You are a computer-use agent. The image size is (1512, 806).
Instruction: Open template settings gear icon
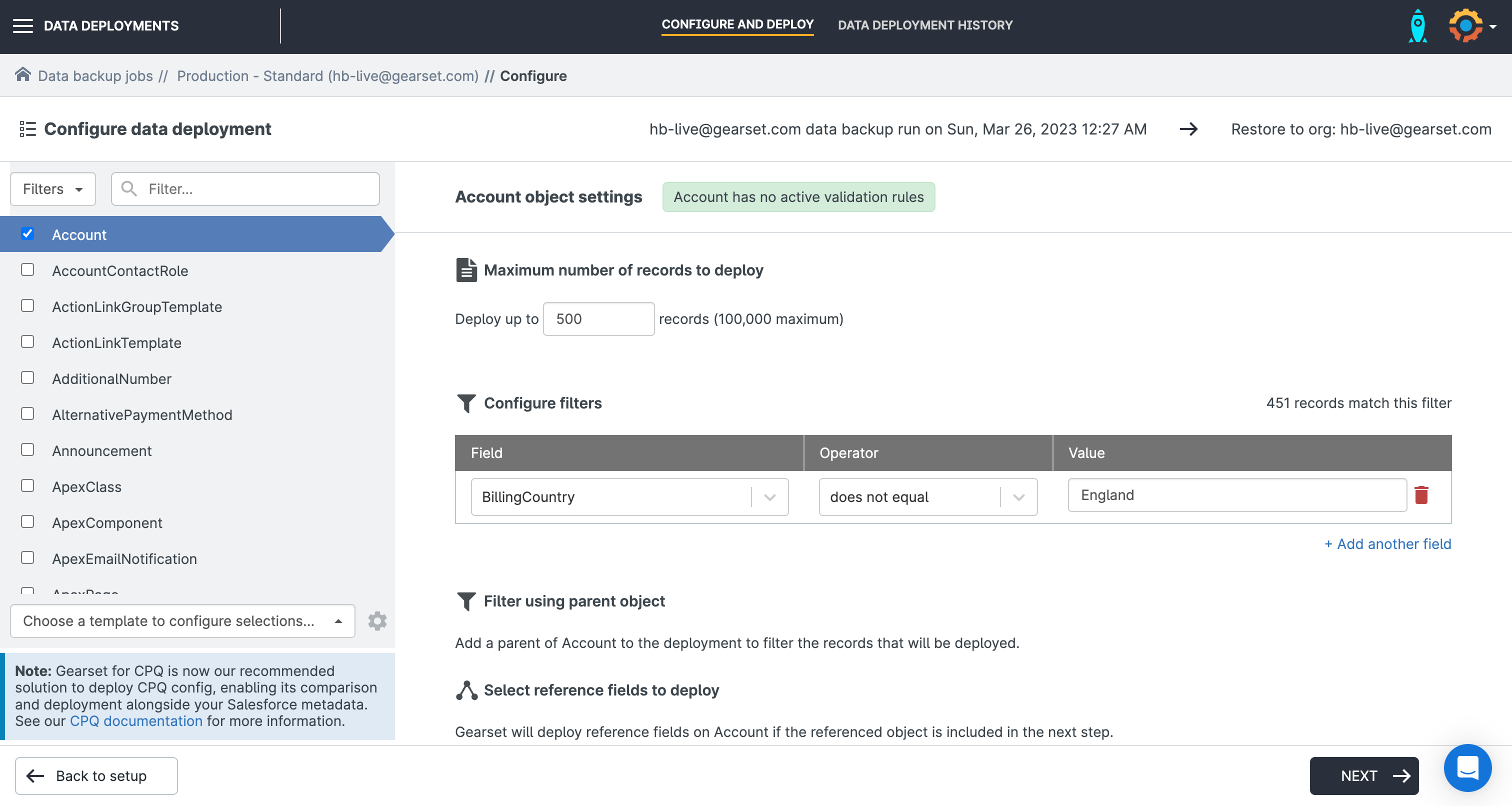click(377, 620)
